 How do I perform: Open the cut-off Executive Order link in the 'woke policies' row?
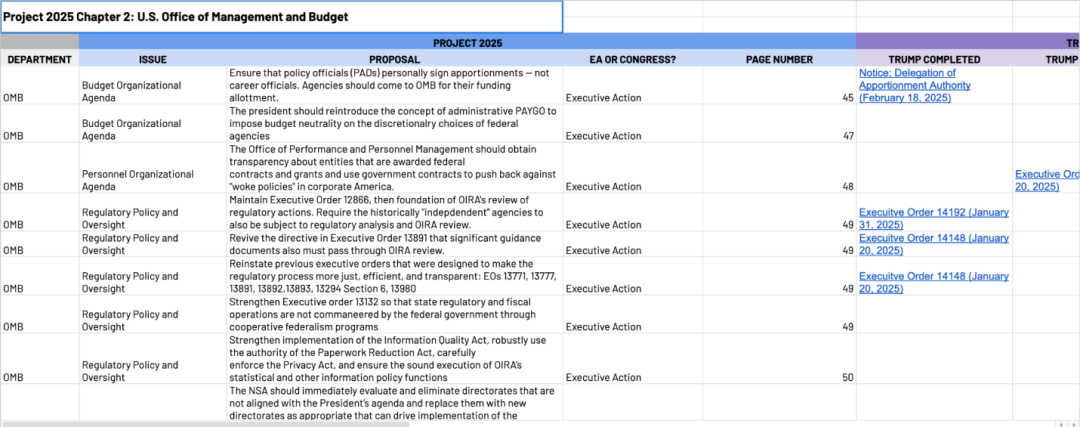(1047, 180)
